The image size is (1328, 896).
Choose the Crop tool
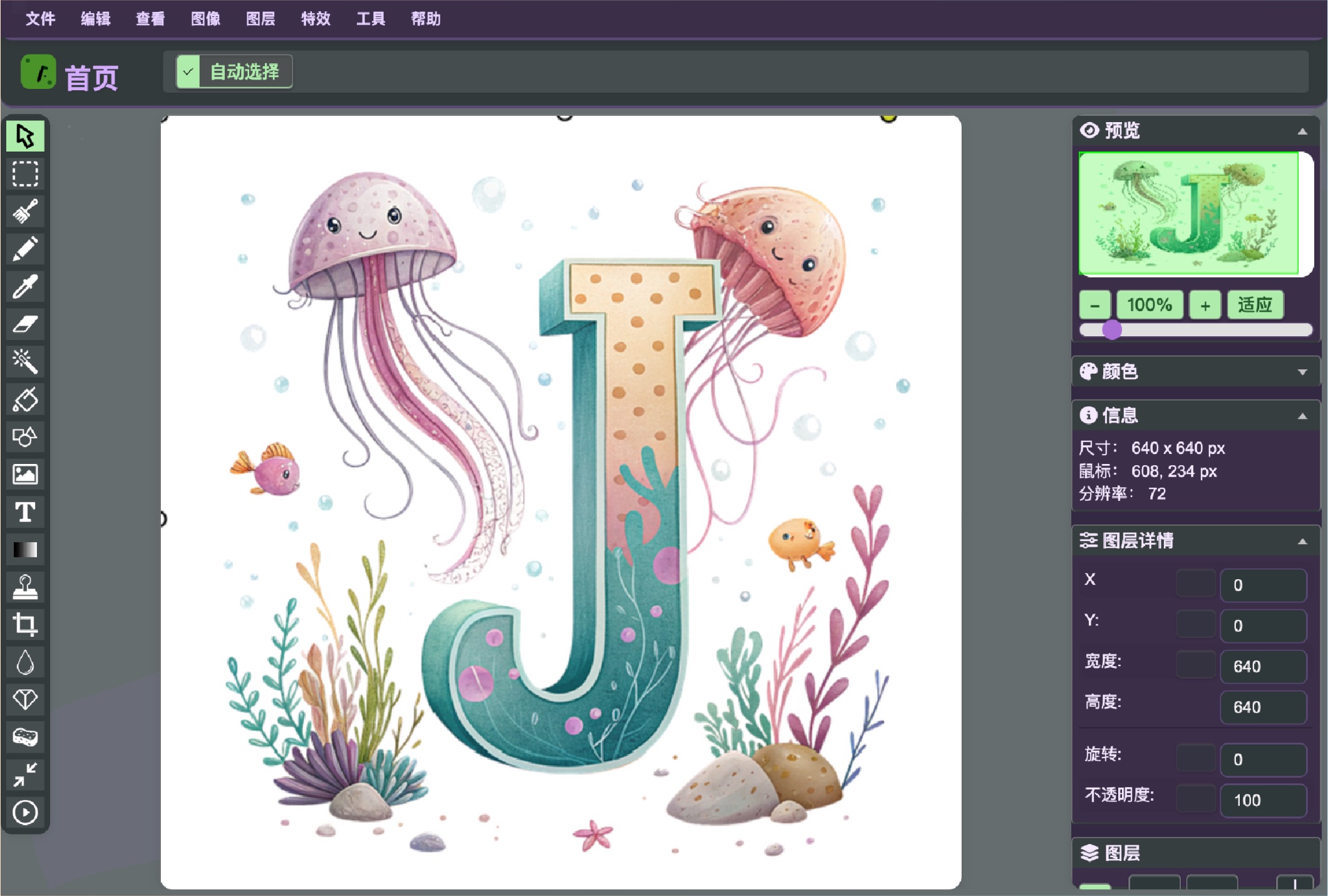25,625
